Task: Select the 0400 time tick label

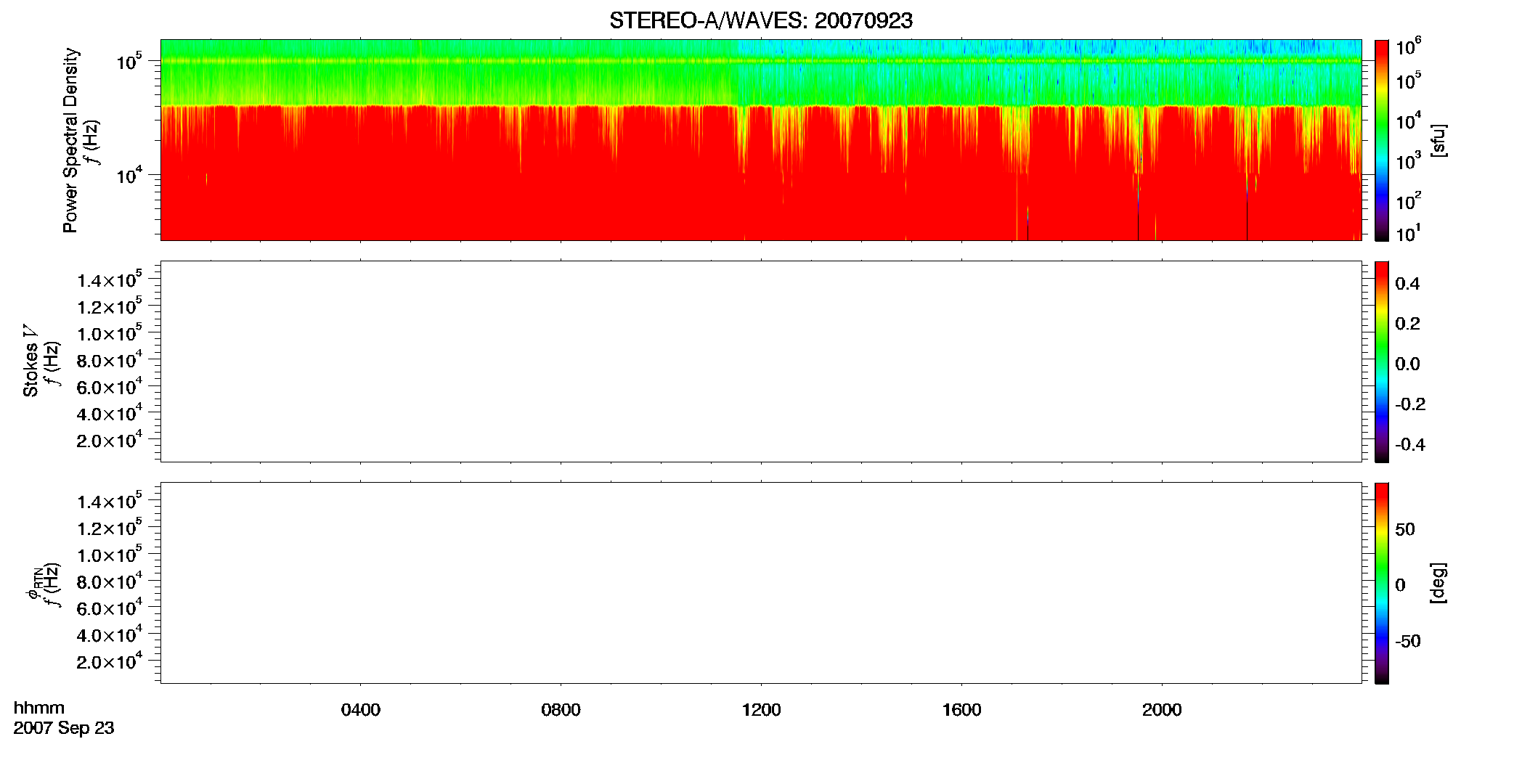Action: [360, 710]
